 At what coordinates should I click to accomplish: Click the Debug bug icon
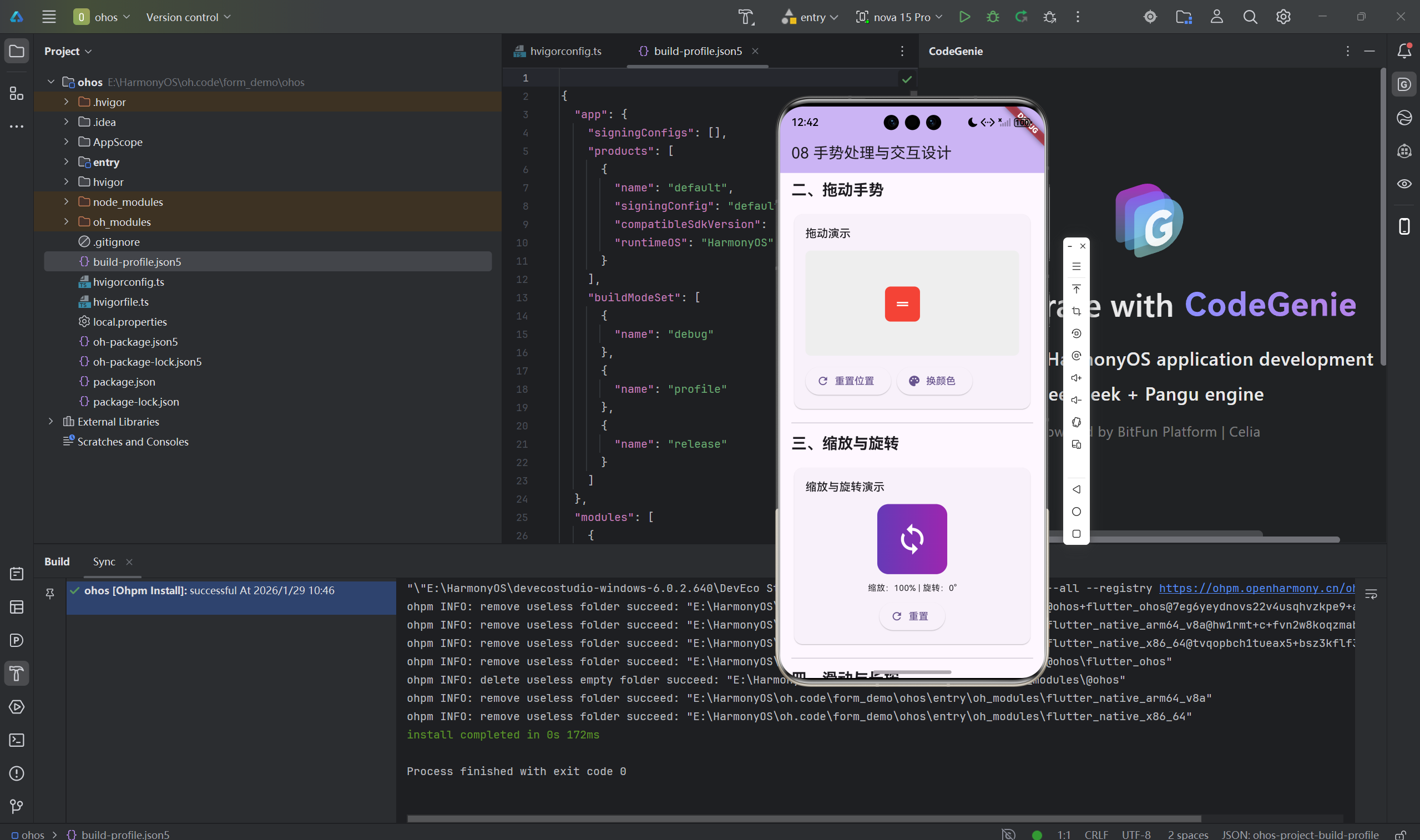coord(993,17)
